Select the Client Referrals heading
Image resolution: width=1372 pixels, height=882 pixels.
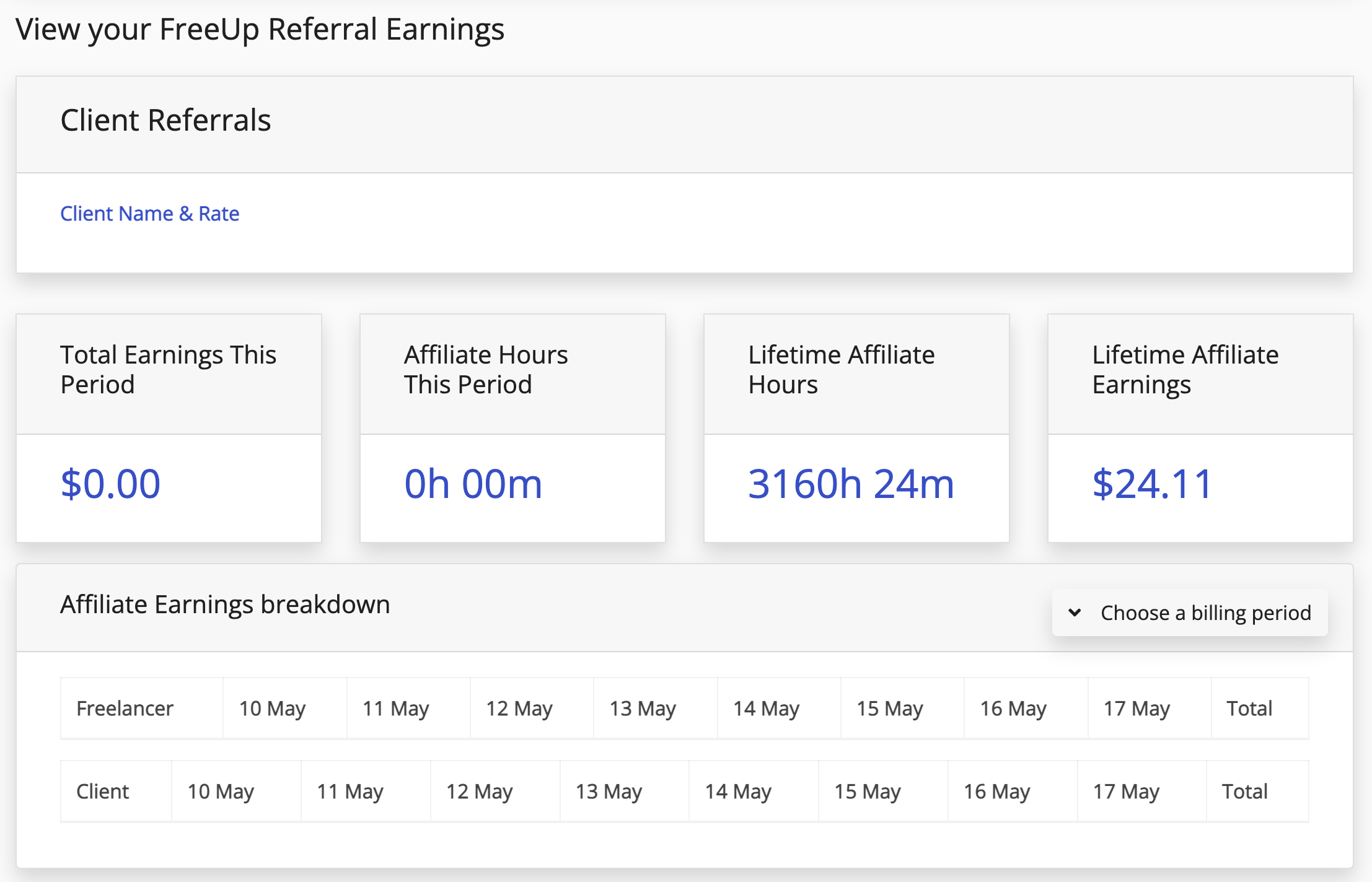[165, 120]
